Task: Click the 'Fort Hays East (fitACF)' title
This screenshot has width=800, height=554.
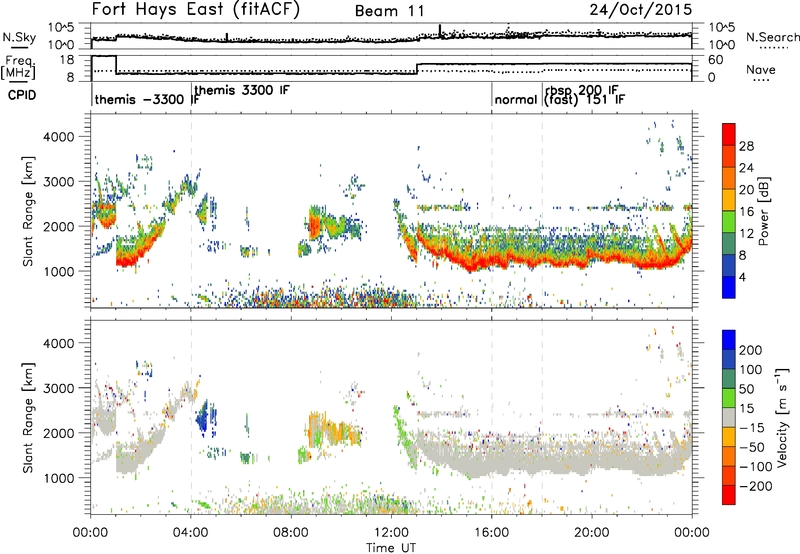Action: click(196, 9)
